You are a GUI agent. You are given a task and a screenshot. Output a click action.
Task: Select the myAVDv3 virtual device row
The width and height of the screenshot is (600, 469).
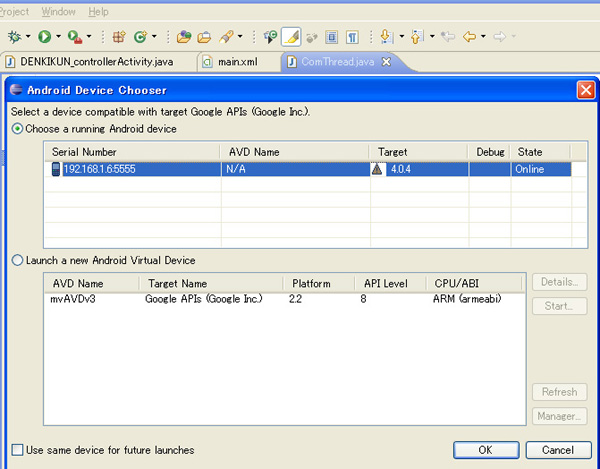point(285,299)
